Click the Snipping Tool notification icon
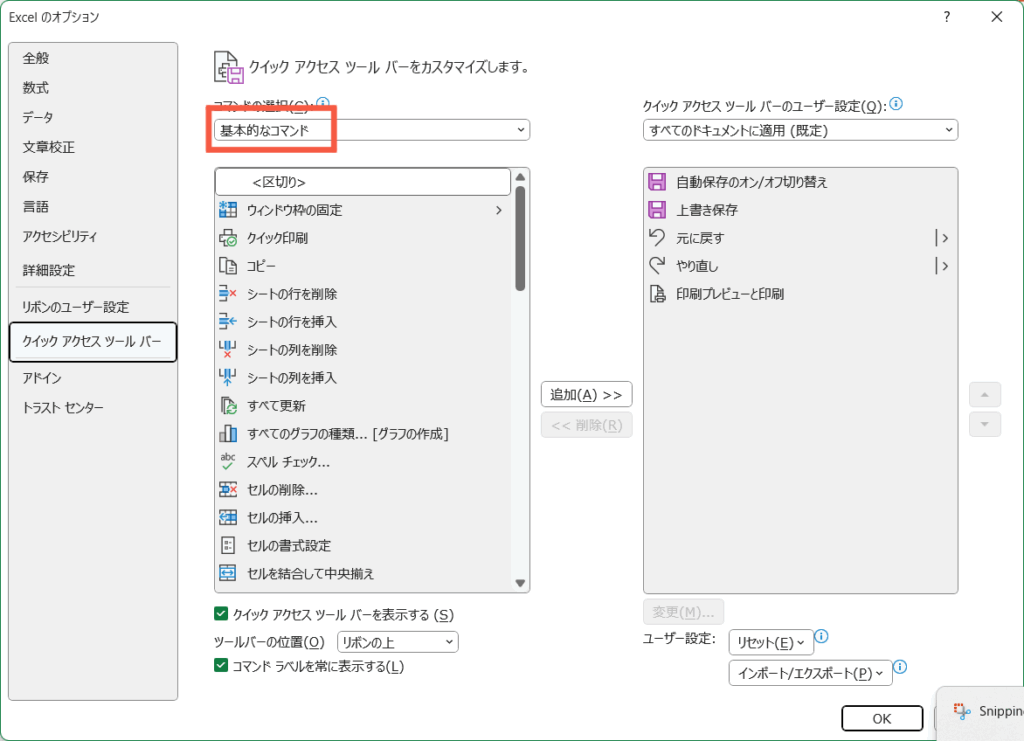The image size is (1024, 741). [961, 711]
